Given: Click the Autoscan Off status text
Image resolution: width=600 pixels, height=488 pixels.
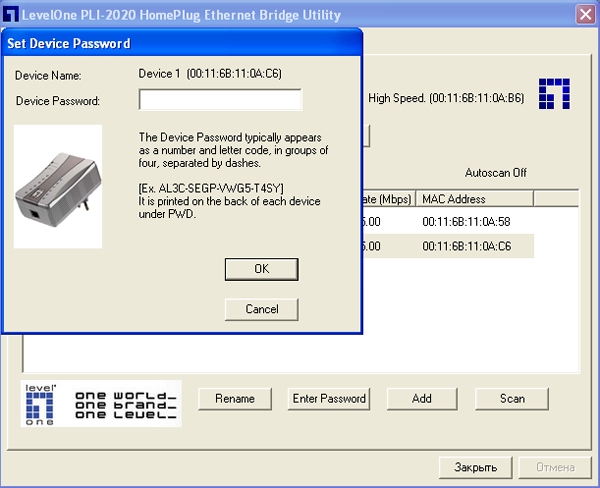Looking at the screenshot, I should (x=496, y=173).
